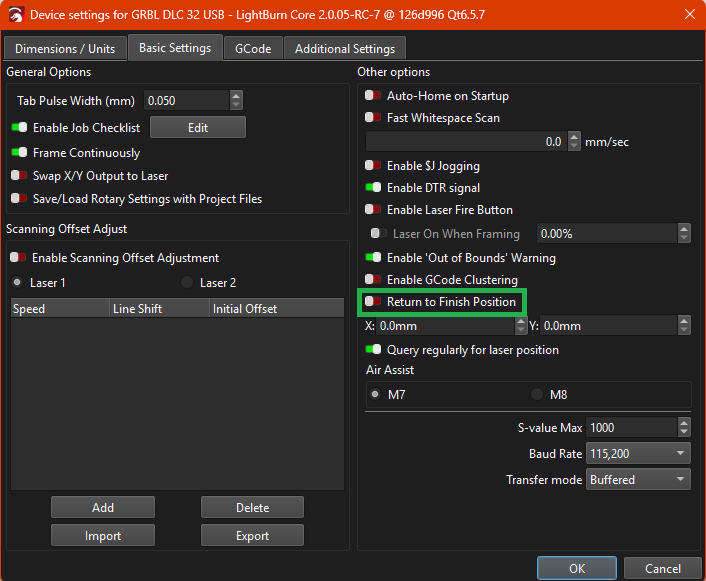The width and height of the screenshot is (706, 581).
Task: Enable Return to Finish Position
Action: (x=373, y=301)
